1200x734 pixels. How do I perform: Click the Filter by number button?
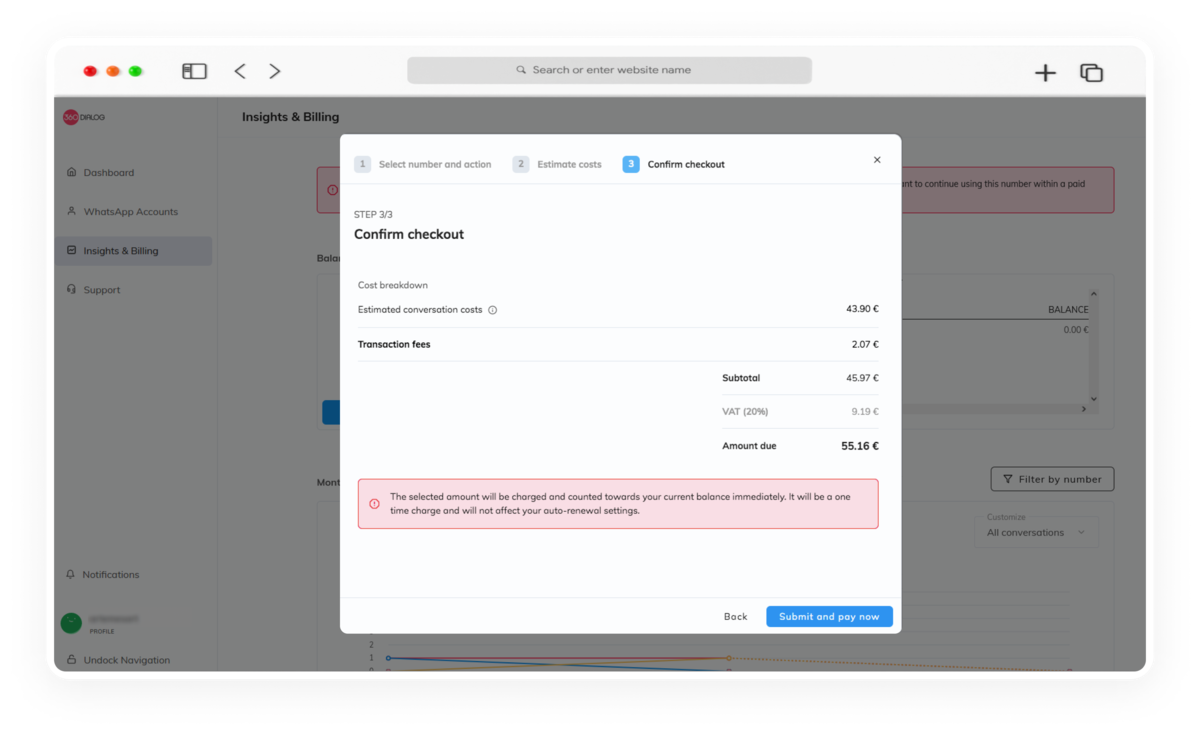(x=1052, y=479)
